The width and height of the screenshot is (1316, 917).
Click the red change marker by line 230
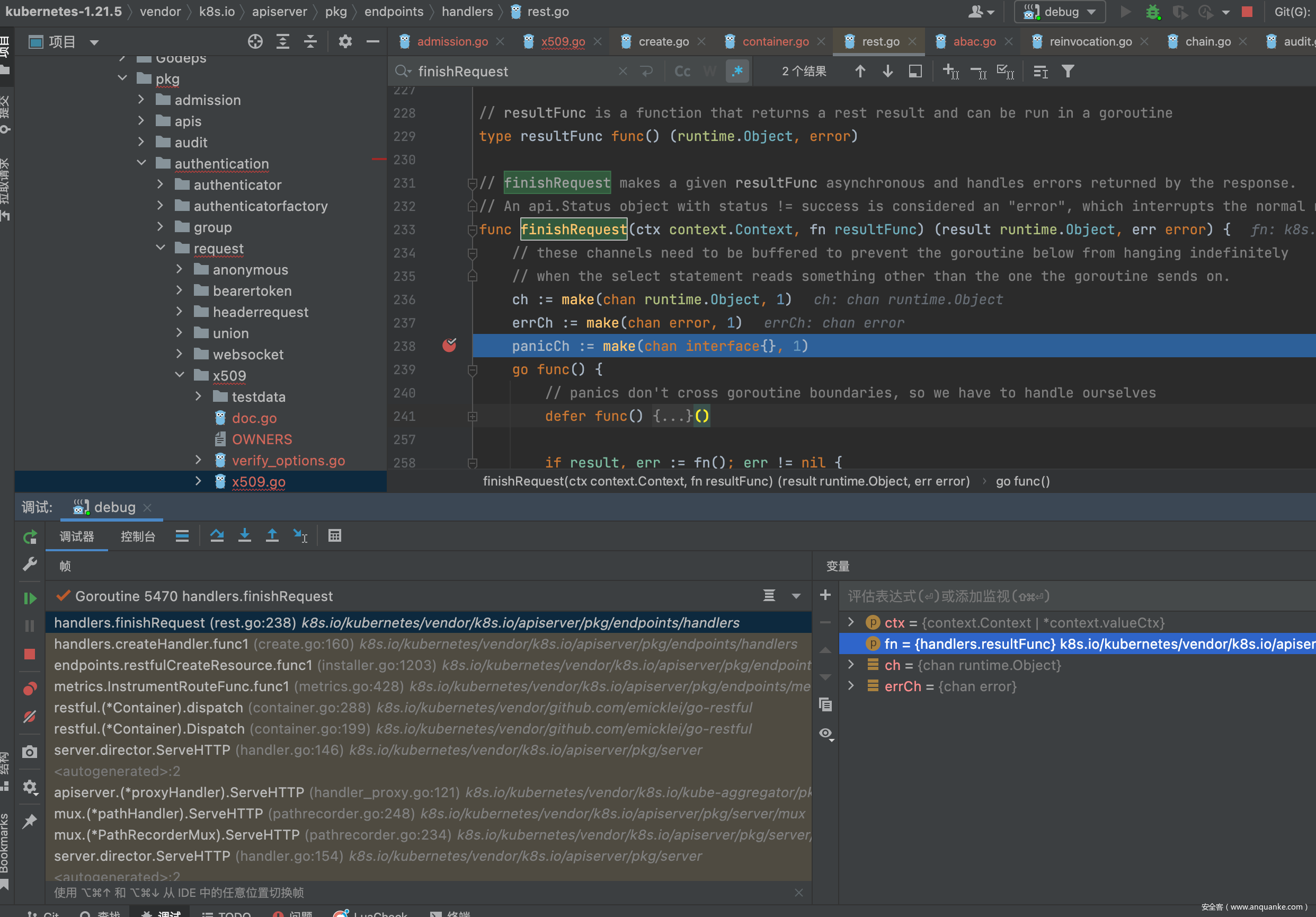coord(378,159)
